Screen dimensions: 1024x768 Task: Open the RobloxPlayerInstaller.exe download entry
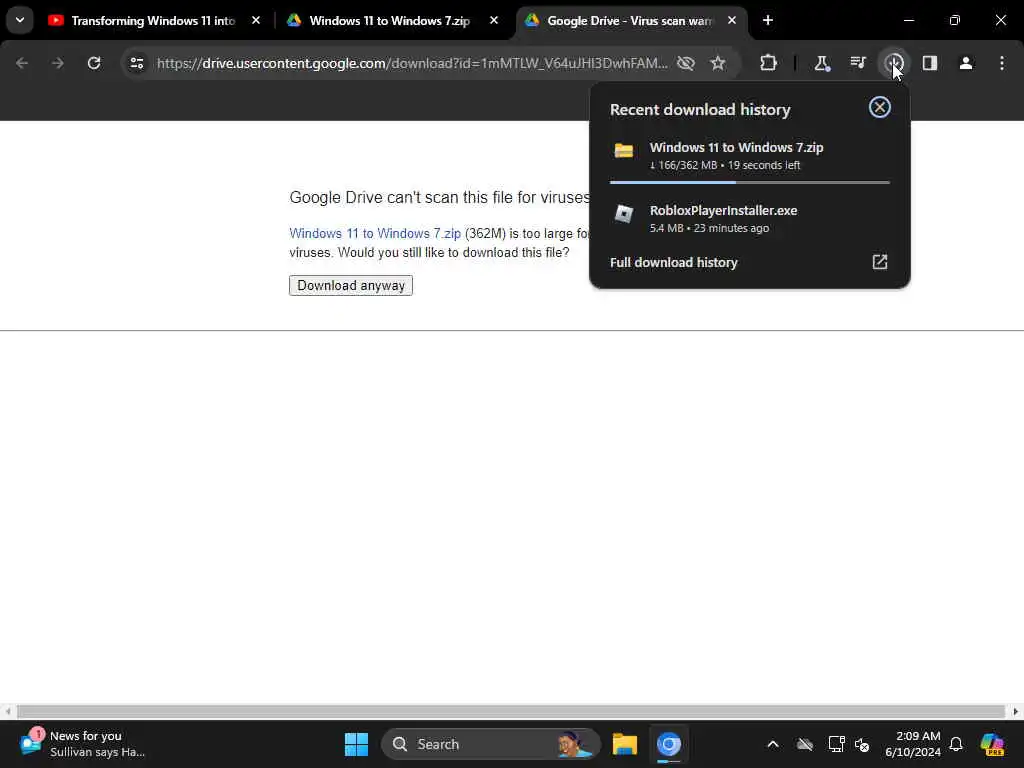click(750, 219)
